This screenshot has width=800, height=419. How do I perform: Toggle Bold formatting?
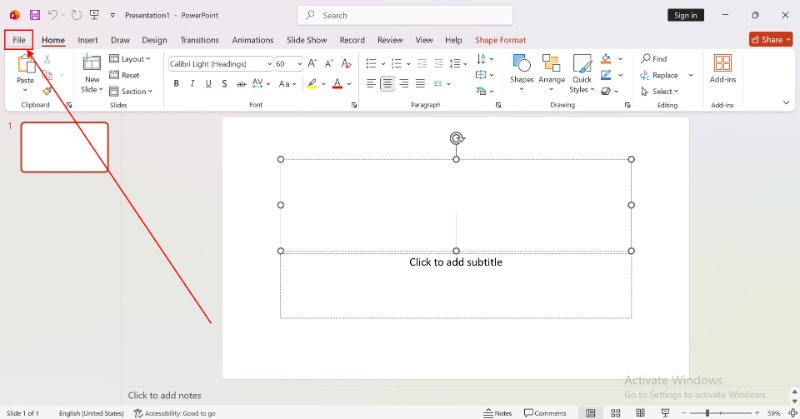tap(177, 84)
